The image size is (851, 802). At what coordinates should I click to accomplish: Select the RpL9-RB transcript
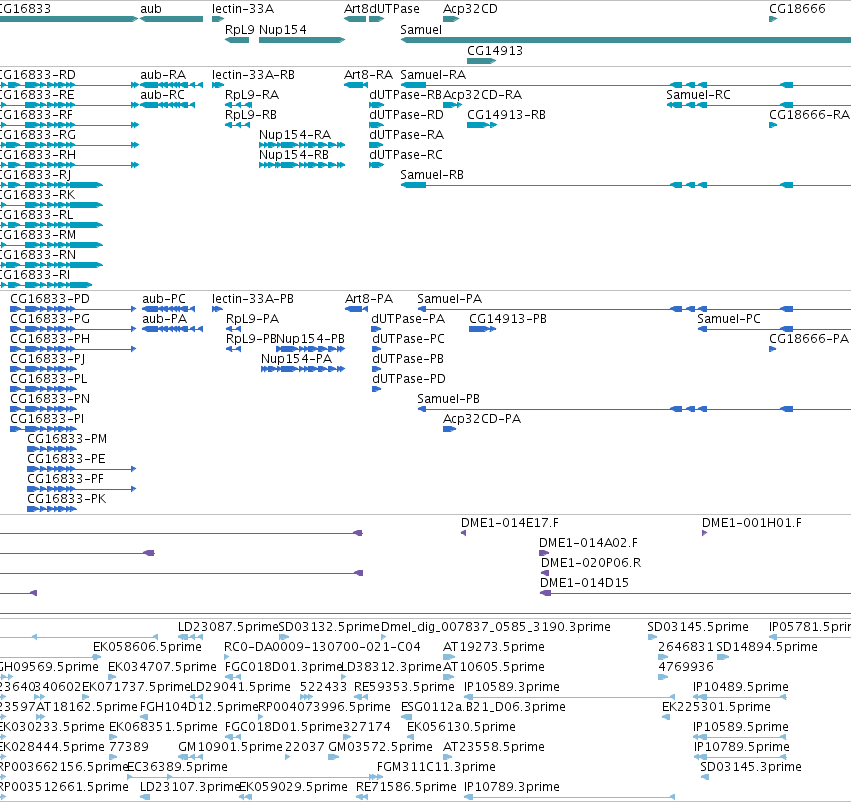click(251, 115)
